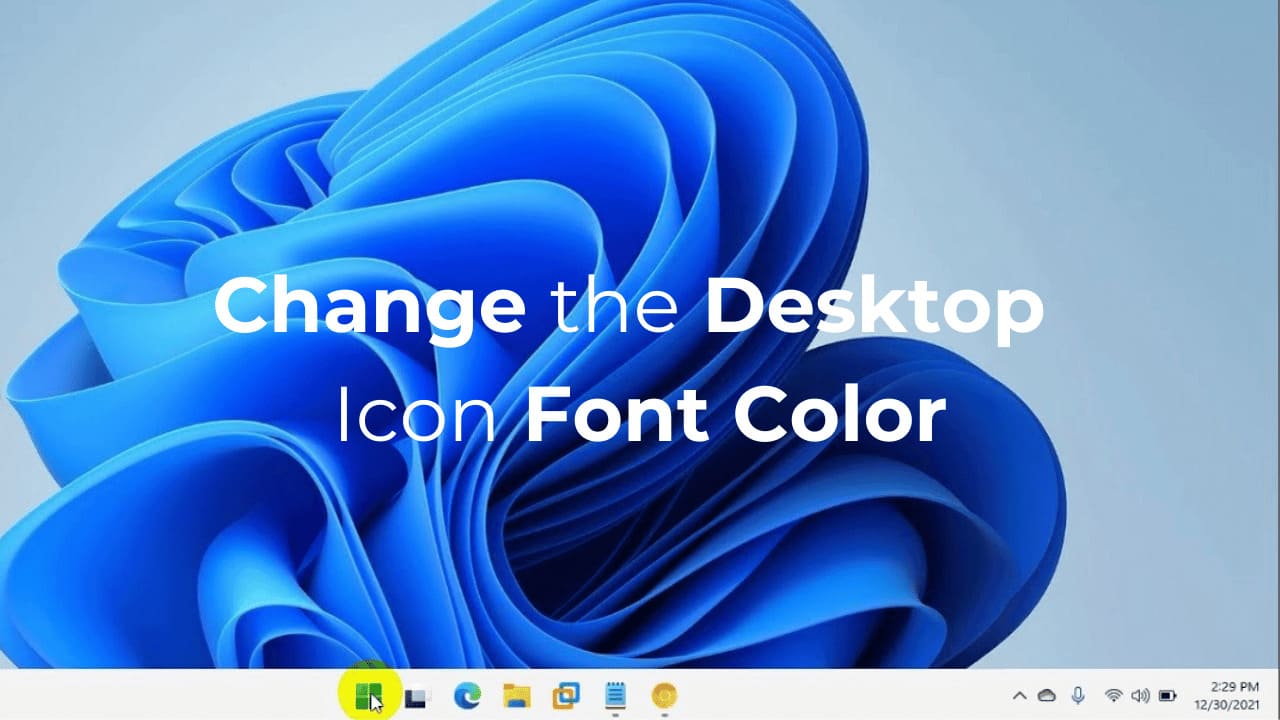This screenshot has height=720, width=1280.
Task: Open File Explorer from the taskbar
Action: coord(516,694)
